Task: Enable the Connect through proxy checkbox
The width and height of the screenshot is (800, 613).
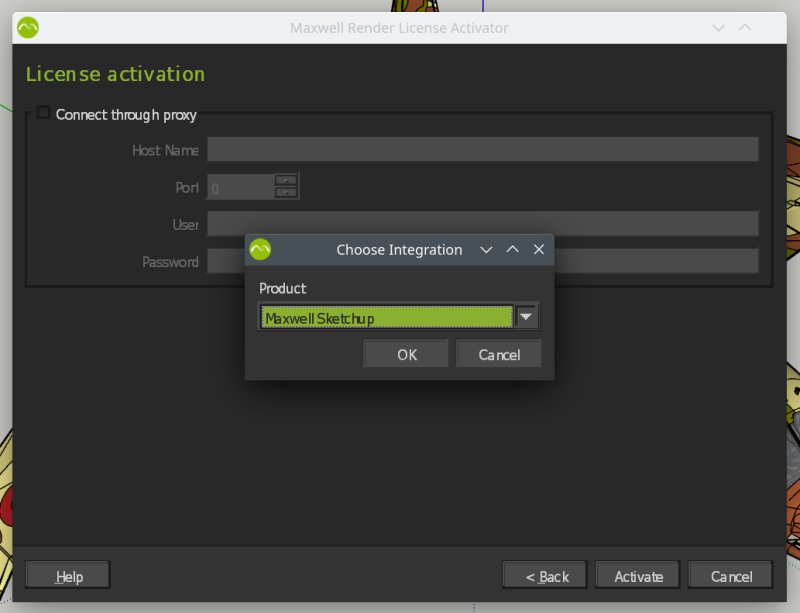Action: tap(43, 113)
